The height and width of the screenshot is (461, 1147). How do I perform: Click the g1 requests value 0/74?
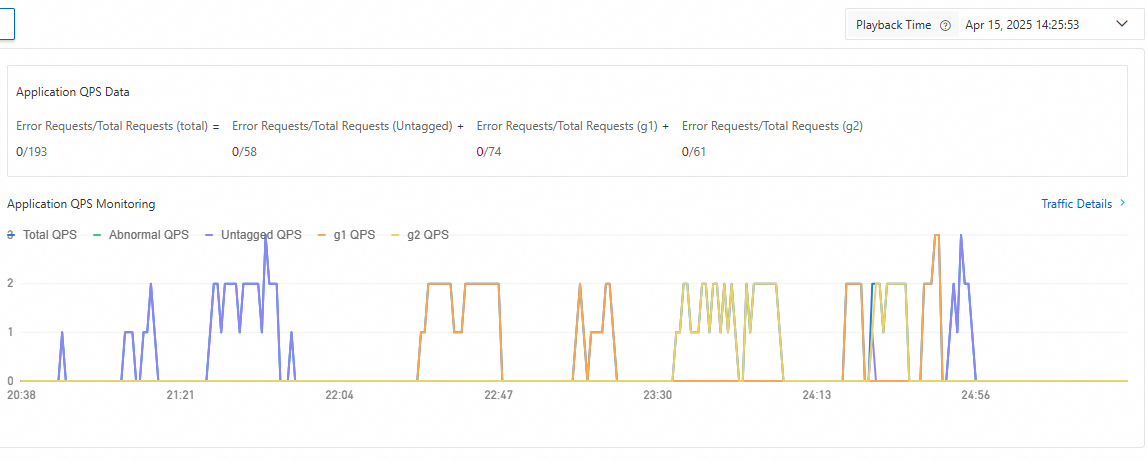tap(489, 152)
